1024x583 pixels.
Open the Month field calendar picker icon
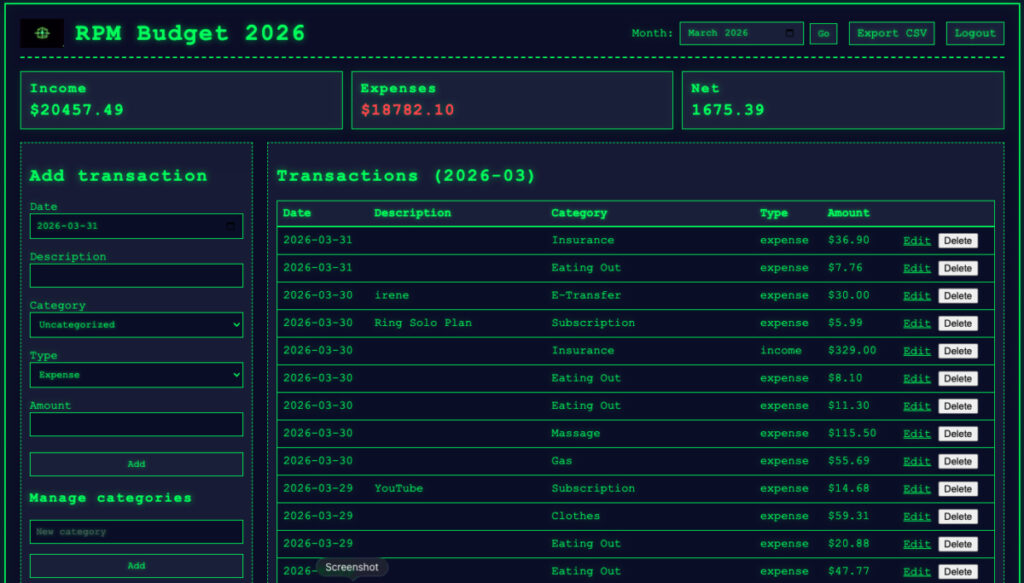click(x=790, y=33)
